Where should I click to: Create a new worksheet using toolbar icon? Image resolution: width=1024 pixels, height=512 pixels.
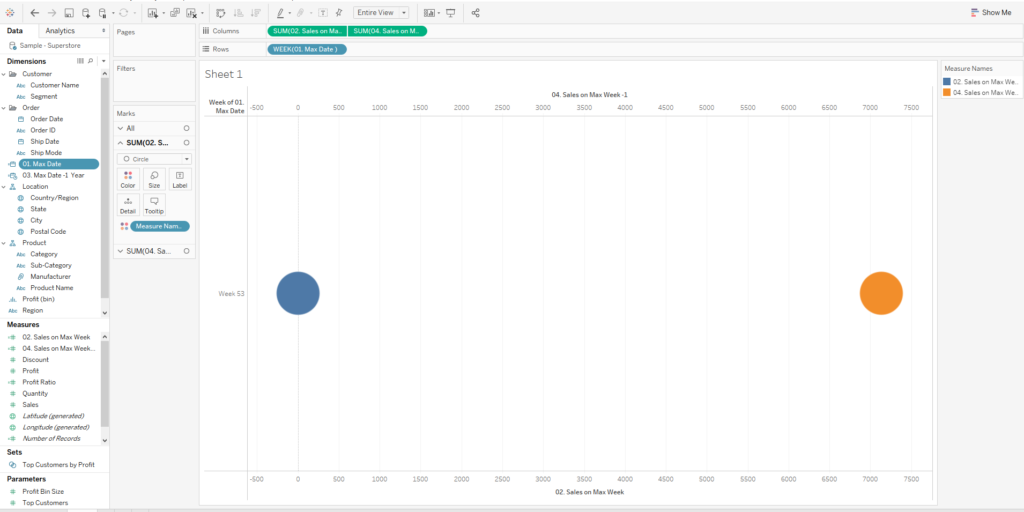(x=153, y=12)
